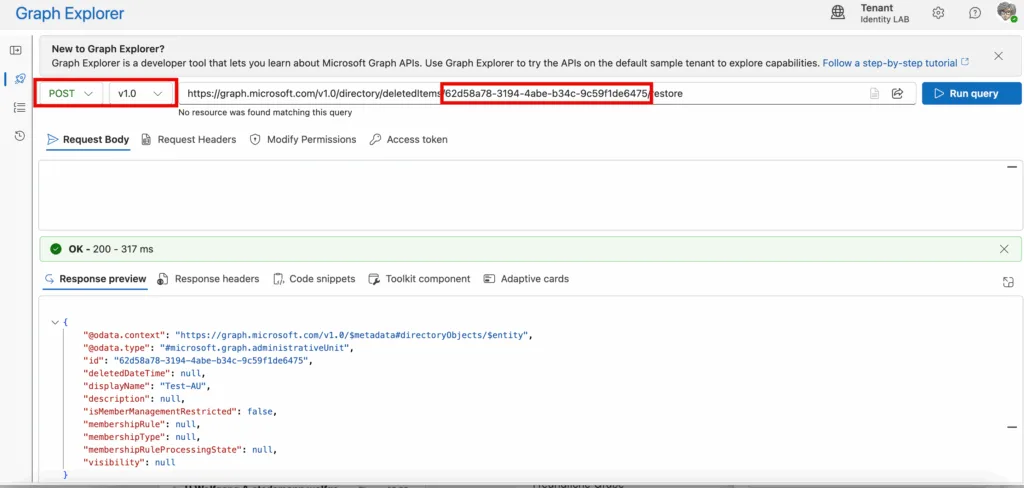Dismiss the OK - 200 status message

[x=1004, y=249]
